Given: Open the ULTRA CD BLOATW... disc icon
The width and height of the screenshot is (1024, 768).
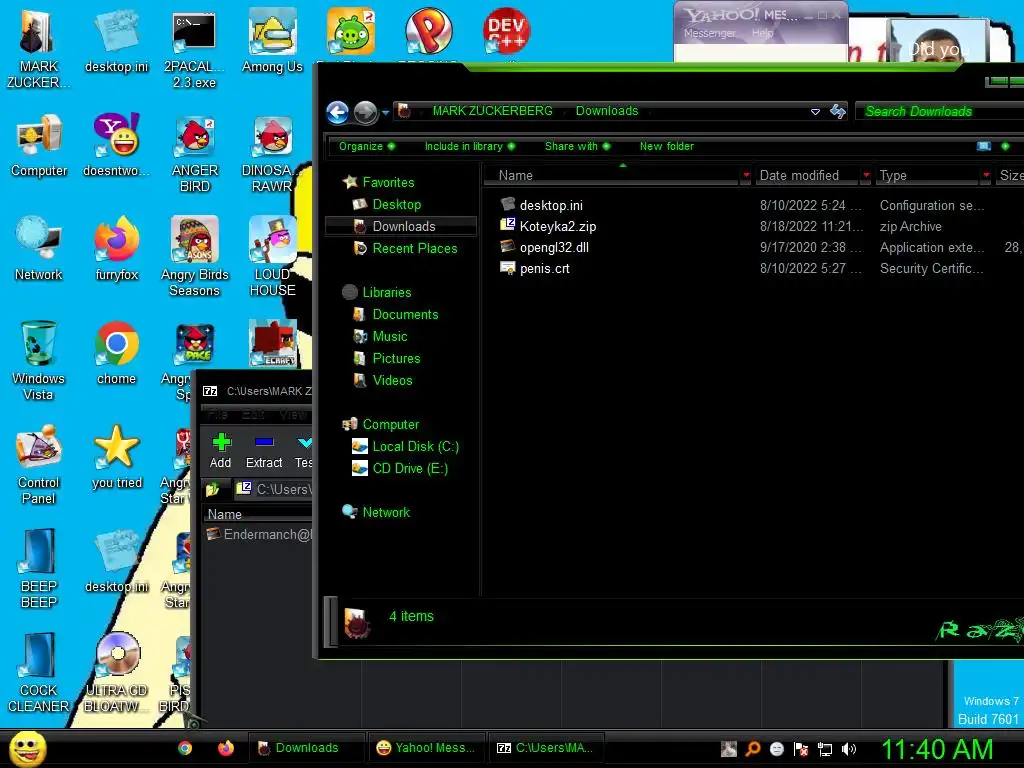Looking at the screenshot, I should click(x=117, y=673).
